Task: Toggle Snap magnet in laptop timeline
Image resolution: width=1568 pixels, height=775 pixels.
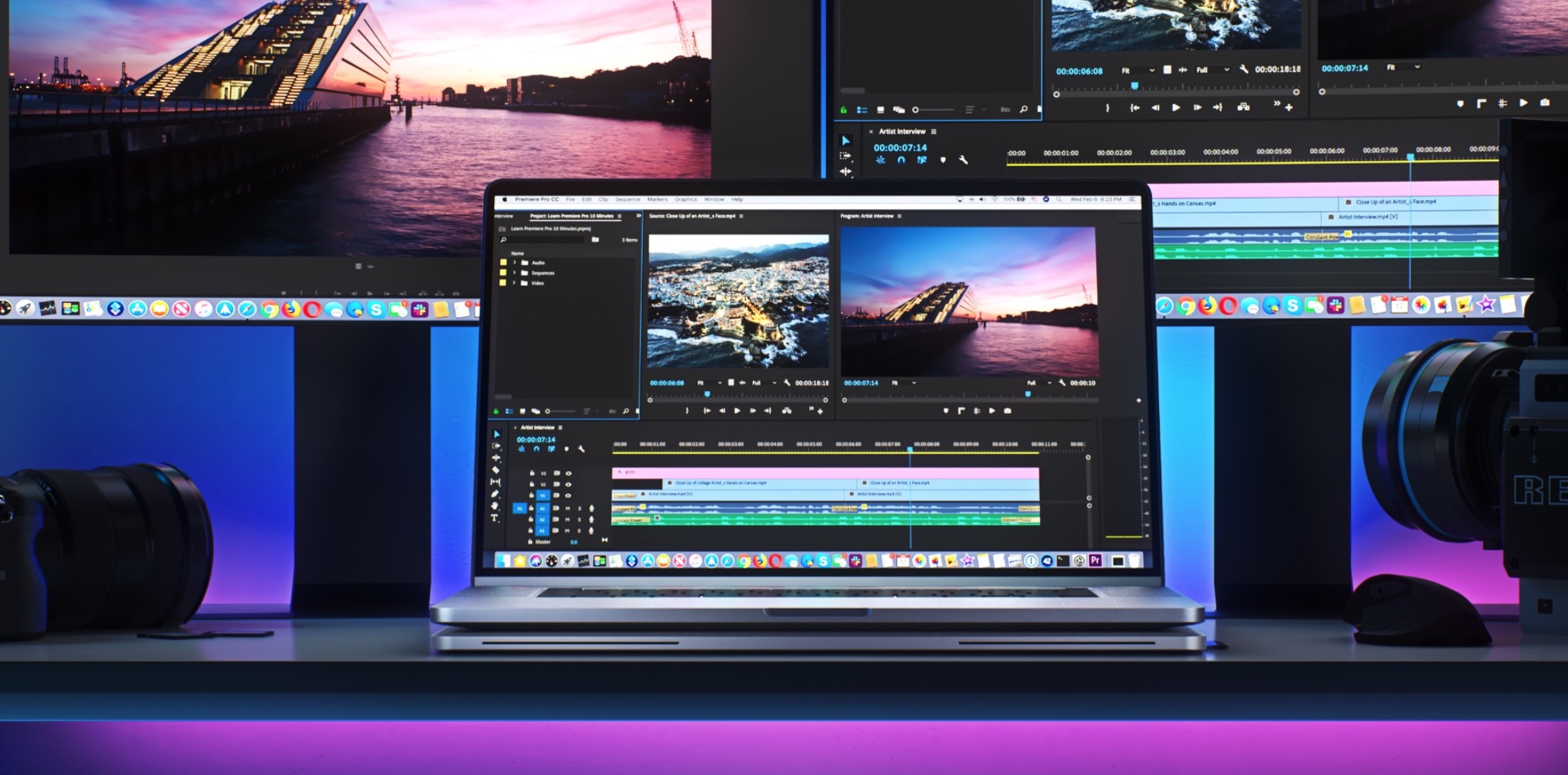Action: pos(536,449)
